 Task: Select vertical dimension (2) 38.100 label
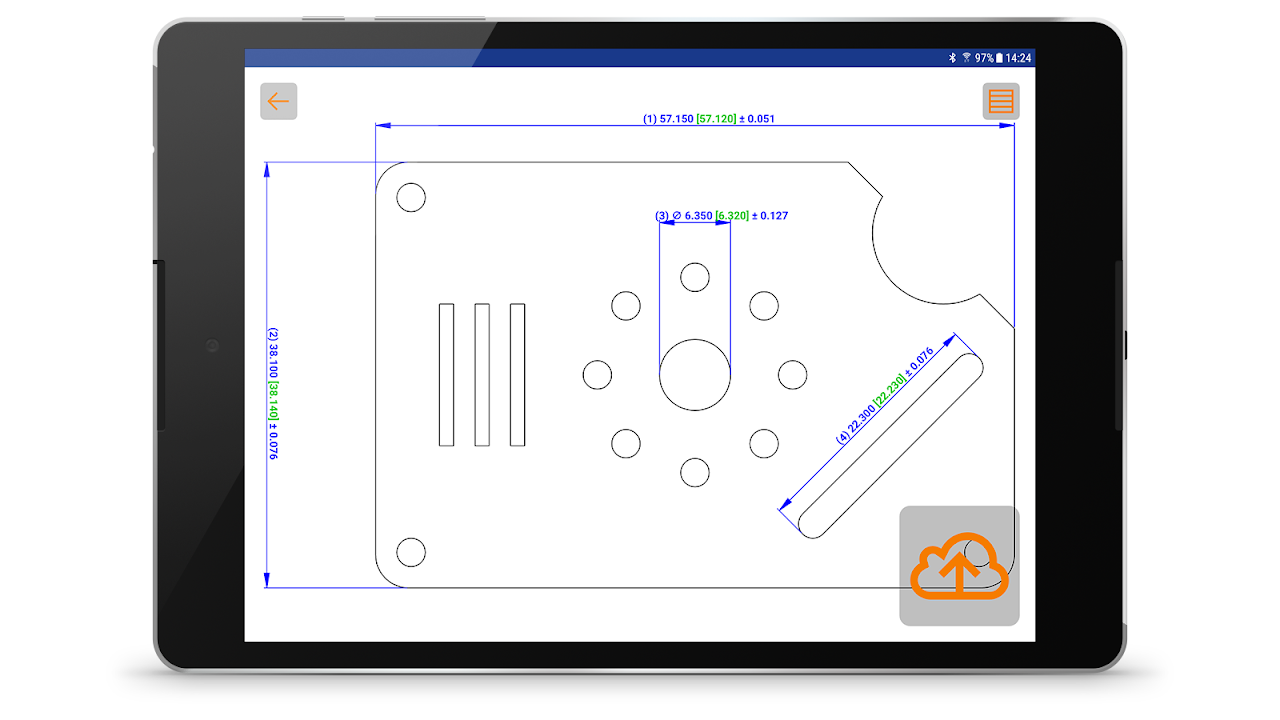click(x=272, y=394)
